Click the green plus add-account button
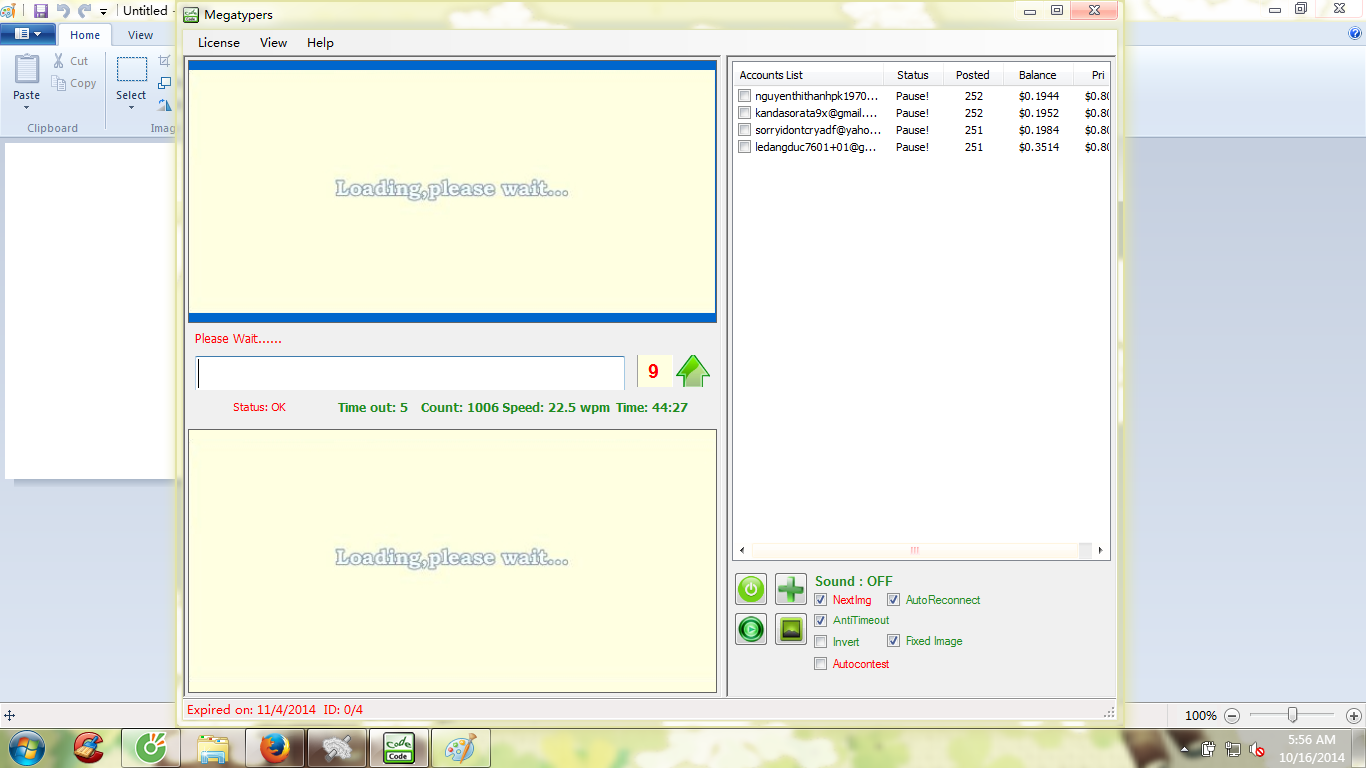This screenshot has width=1366, height=768. pos(791,589)
